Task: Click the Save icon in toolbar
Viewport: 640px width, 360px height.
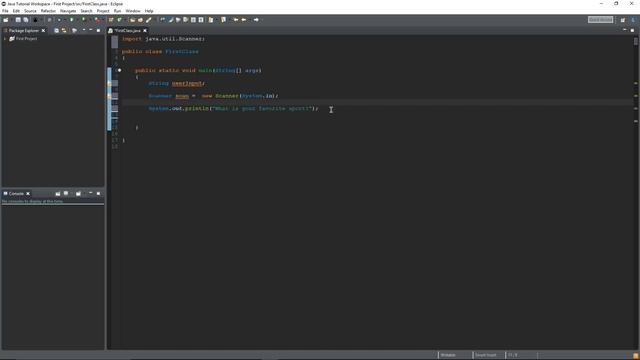Action: (x=18, y=20)
